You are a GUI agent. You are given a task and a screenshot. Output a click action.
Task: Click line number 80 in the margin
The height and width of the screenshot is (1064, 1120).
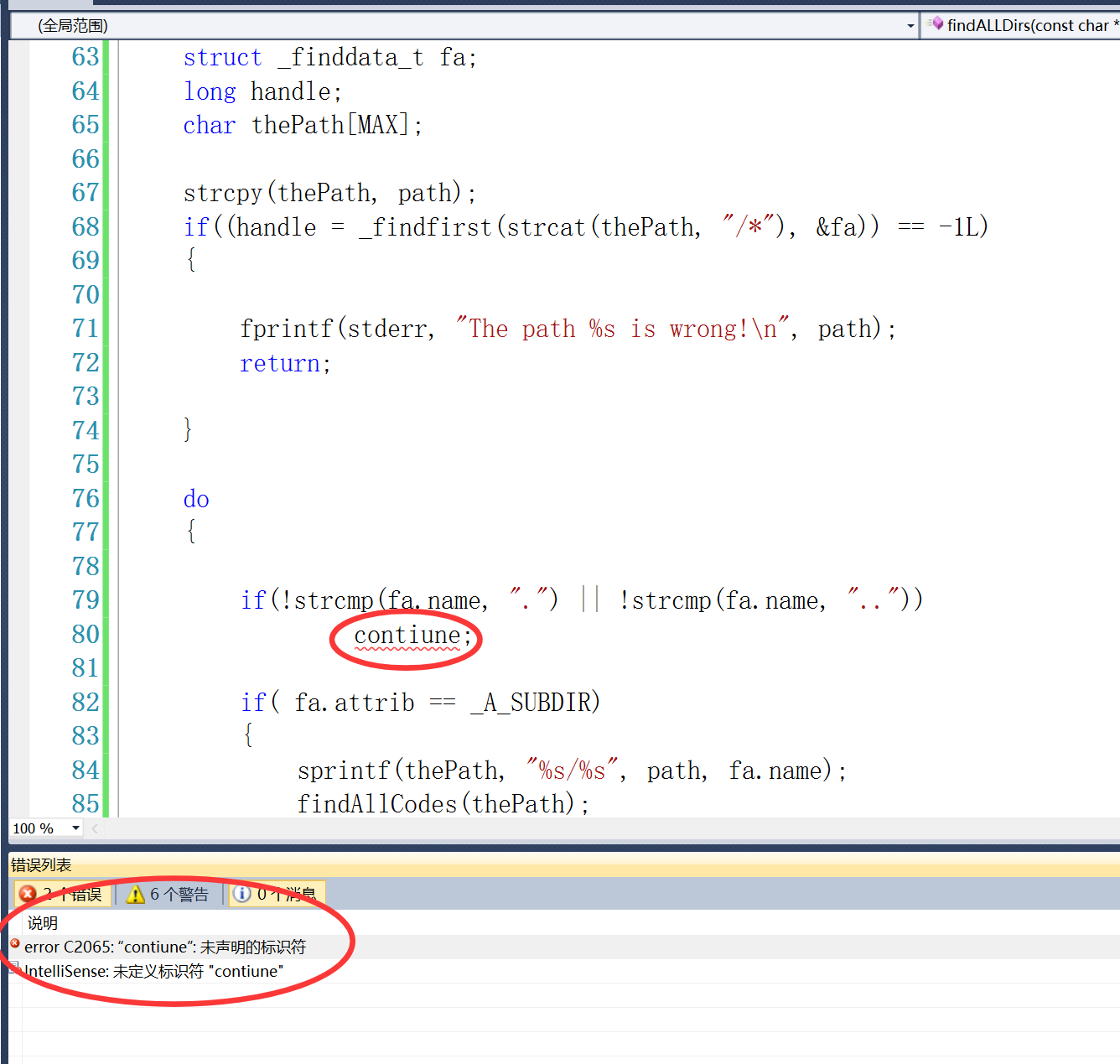86,634
